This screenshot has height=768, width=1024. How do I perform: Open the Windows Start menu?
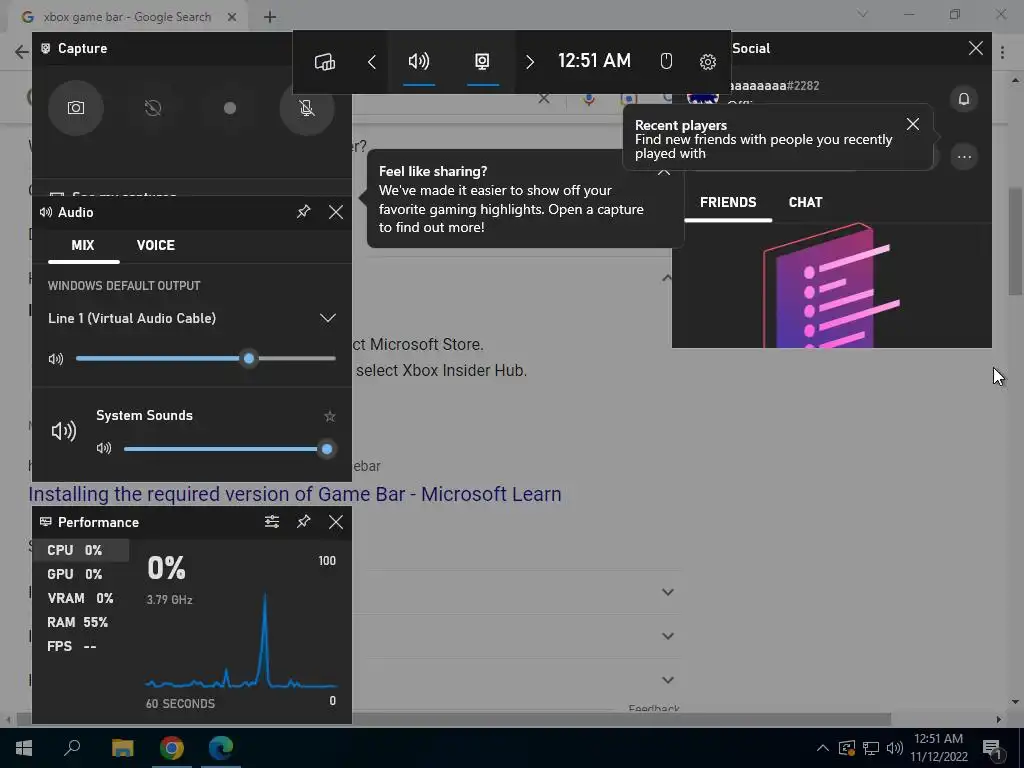tap(24, 748)
